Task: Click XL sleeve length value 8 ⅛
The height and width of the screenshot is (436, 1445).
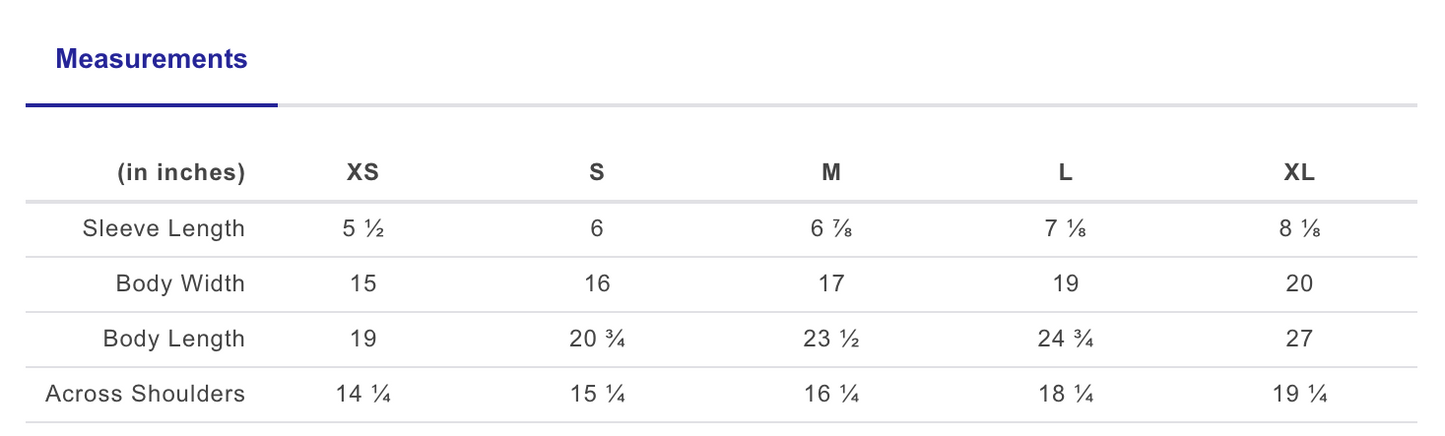Action: pos(1299,229)
